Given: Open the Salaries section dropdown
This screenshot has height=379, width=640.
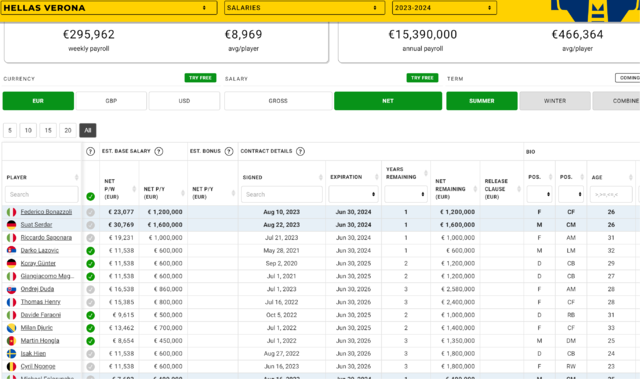Looking at the screenshot, I should click(x=304, y=8).
